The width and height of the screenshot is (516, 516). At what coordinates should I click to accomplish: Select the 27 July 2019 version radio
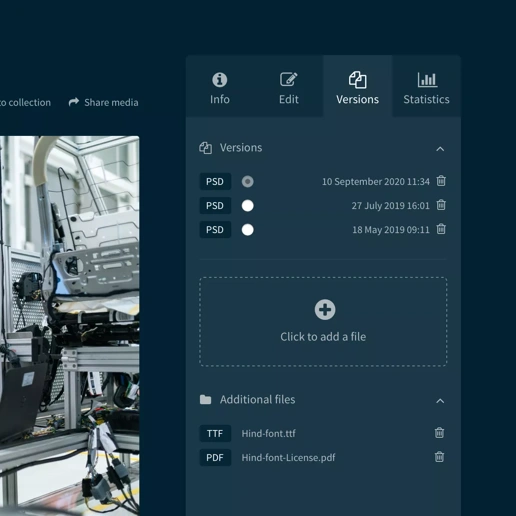[x=247, y=206]
